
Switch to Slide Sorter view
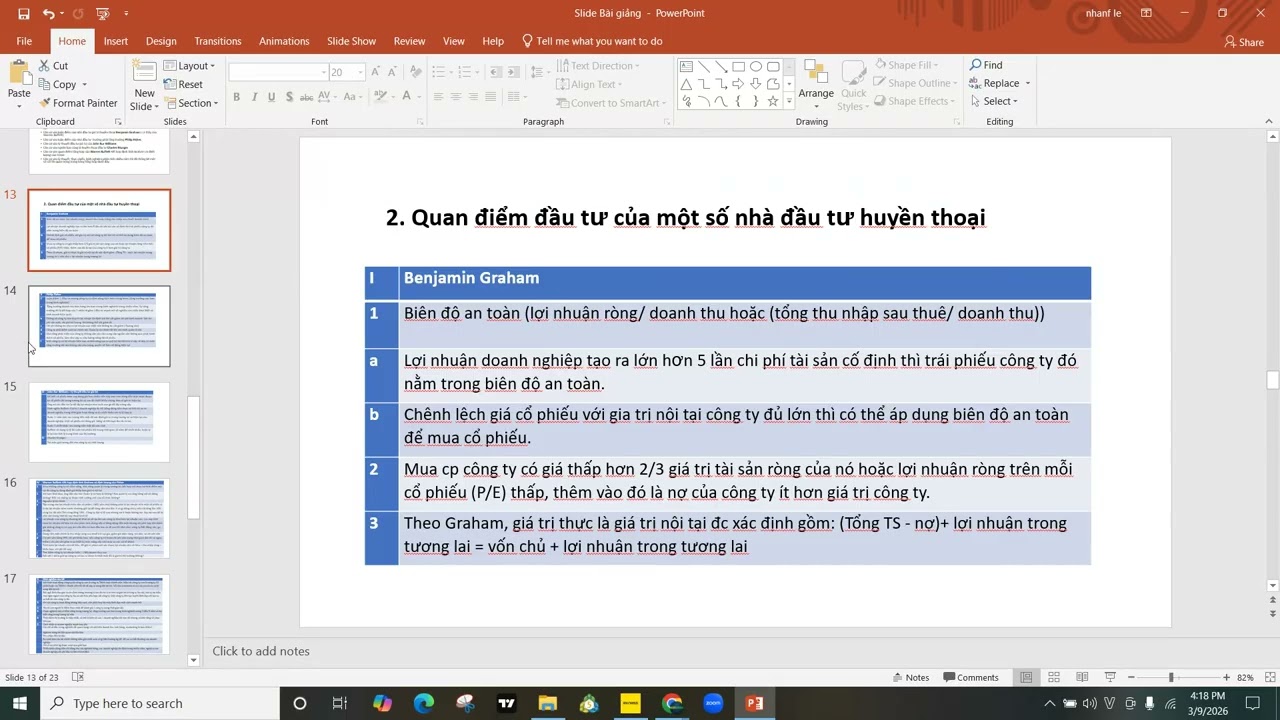pyautogui.click(x=1054, y=677)
